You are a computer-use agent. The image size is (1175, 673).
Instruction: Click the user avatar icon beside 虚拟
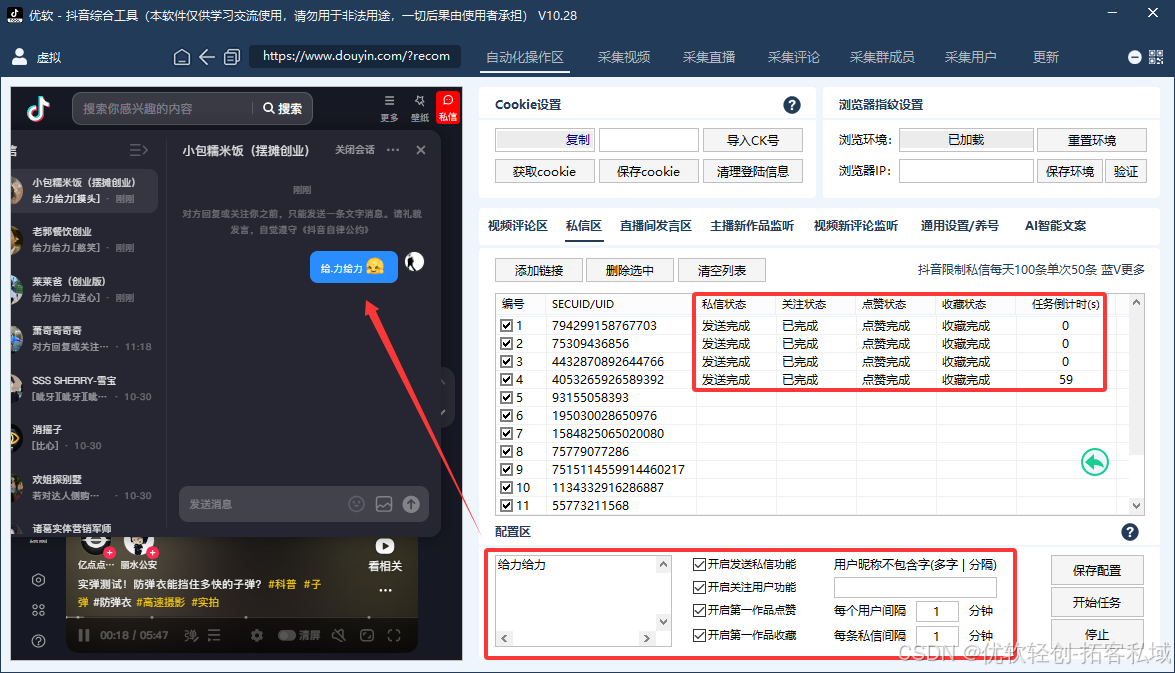19,56
